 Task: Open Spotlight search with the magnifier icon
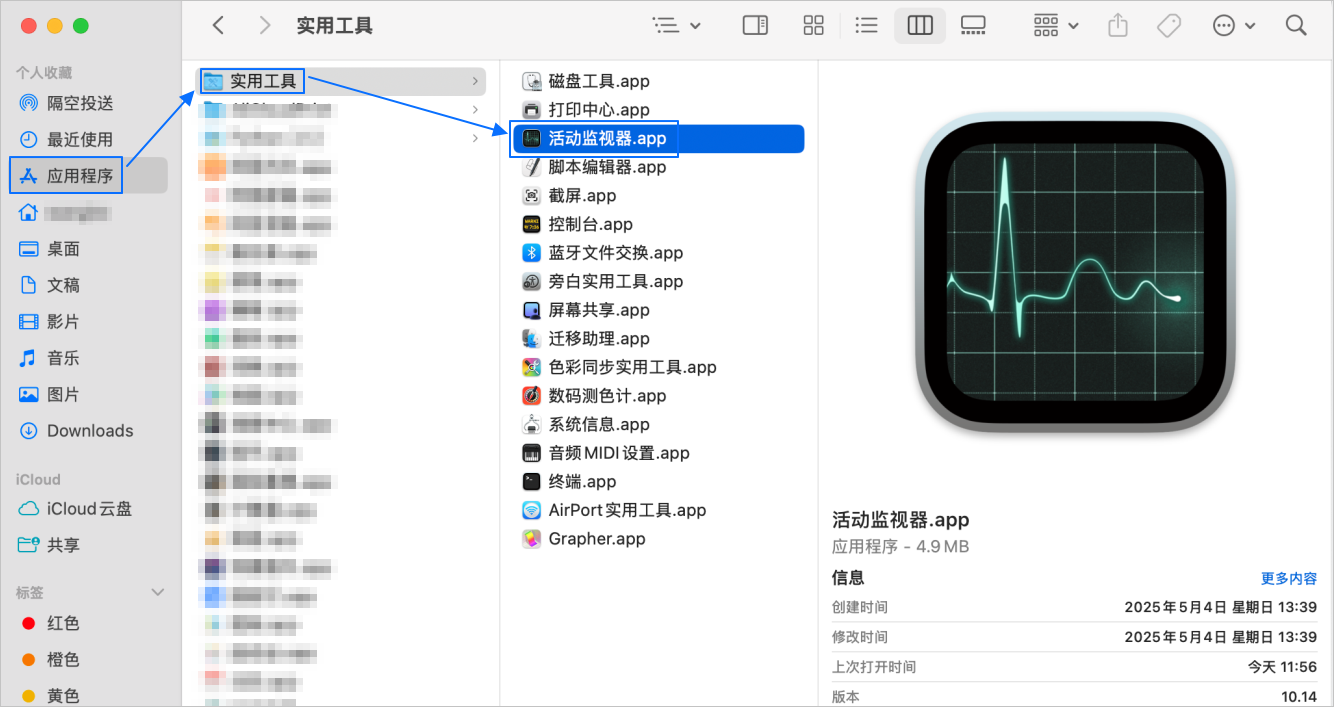(x=1297, y=25)
